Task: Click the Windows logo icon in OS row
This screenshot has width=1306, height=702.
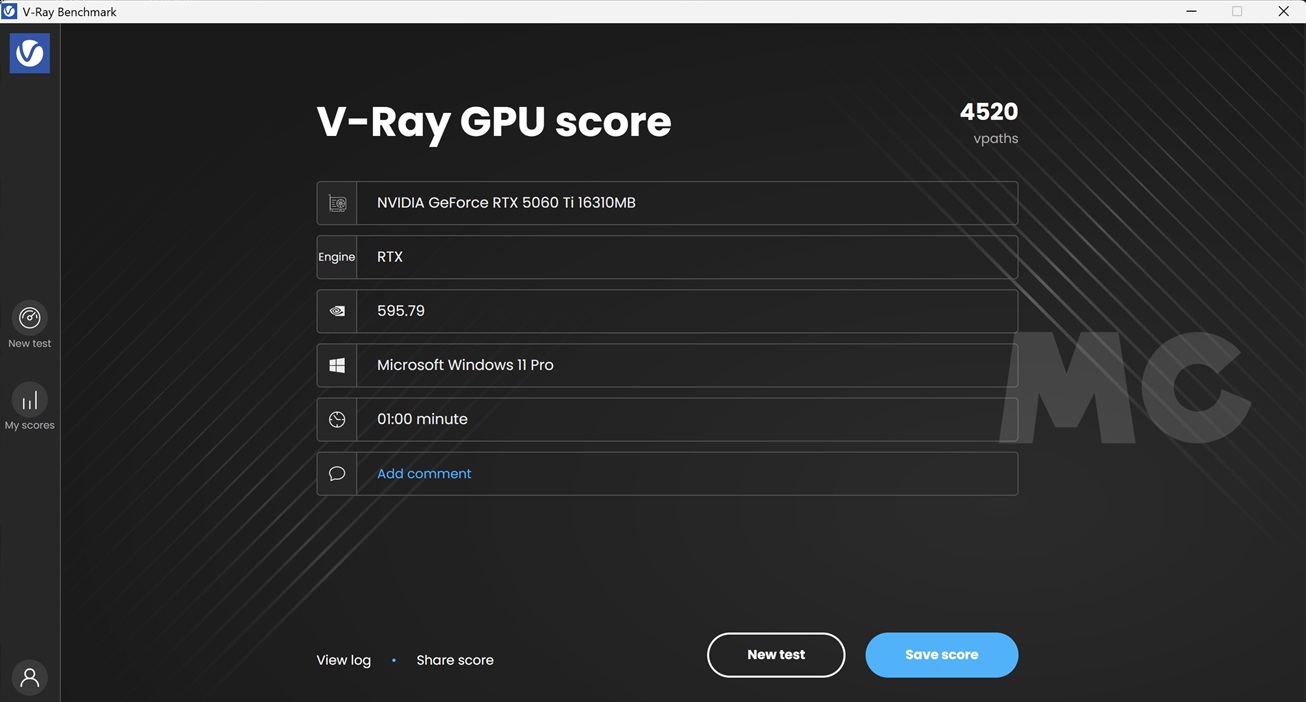Action: click(x=337, y=366)
